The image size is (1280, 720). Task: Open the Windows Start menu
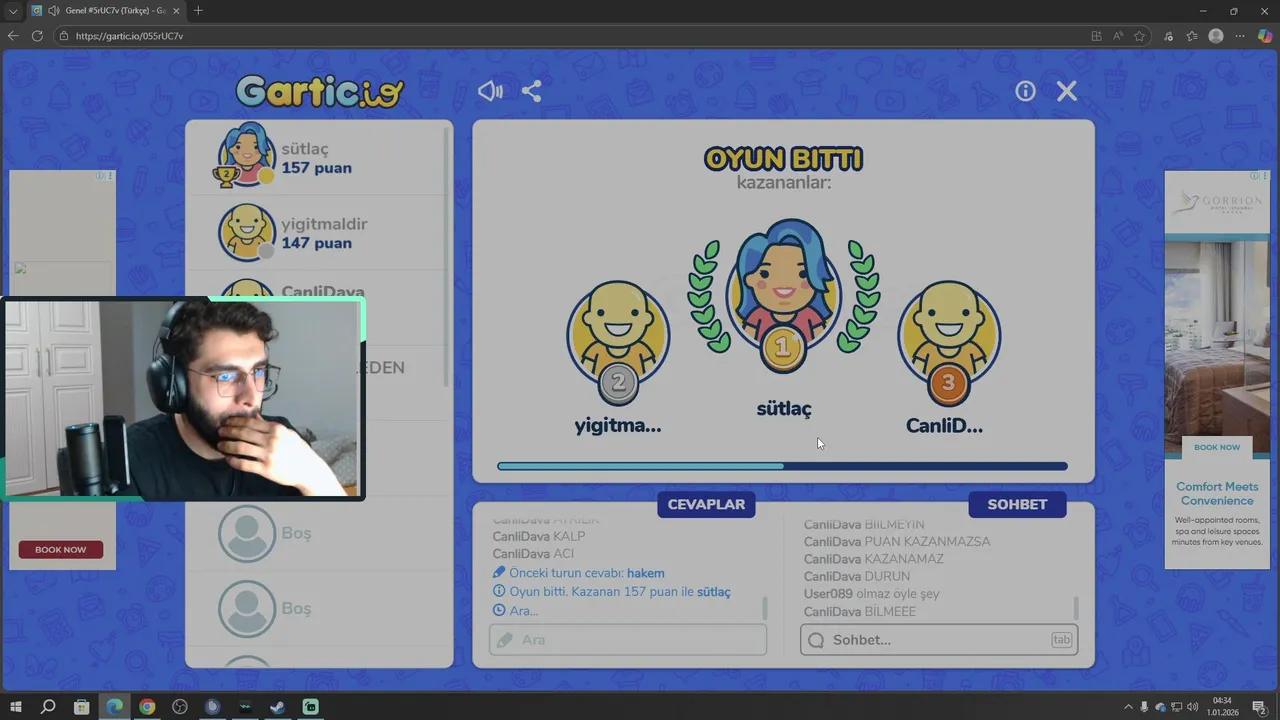[15, 707]
